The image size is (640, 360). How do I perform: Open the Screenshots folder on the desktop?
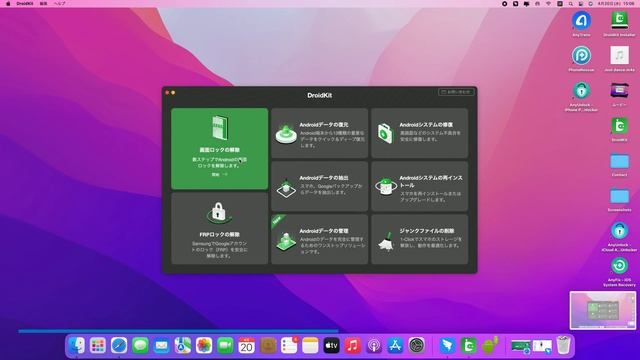tap(619, 200)
